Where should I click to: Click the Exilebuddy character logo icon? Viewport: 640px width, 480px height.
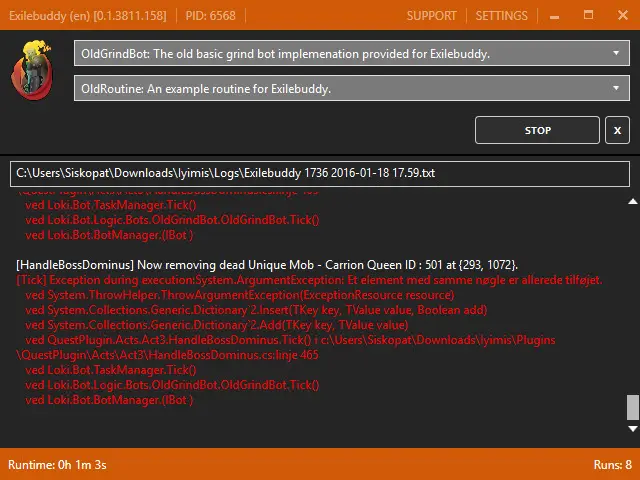coord(32,70)
